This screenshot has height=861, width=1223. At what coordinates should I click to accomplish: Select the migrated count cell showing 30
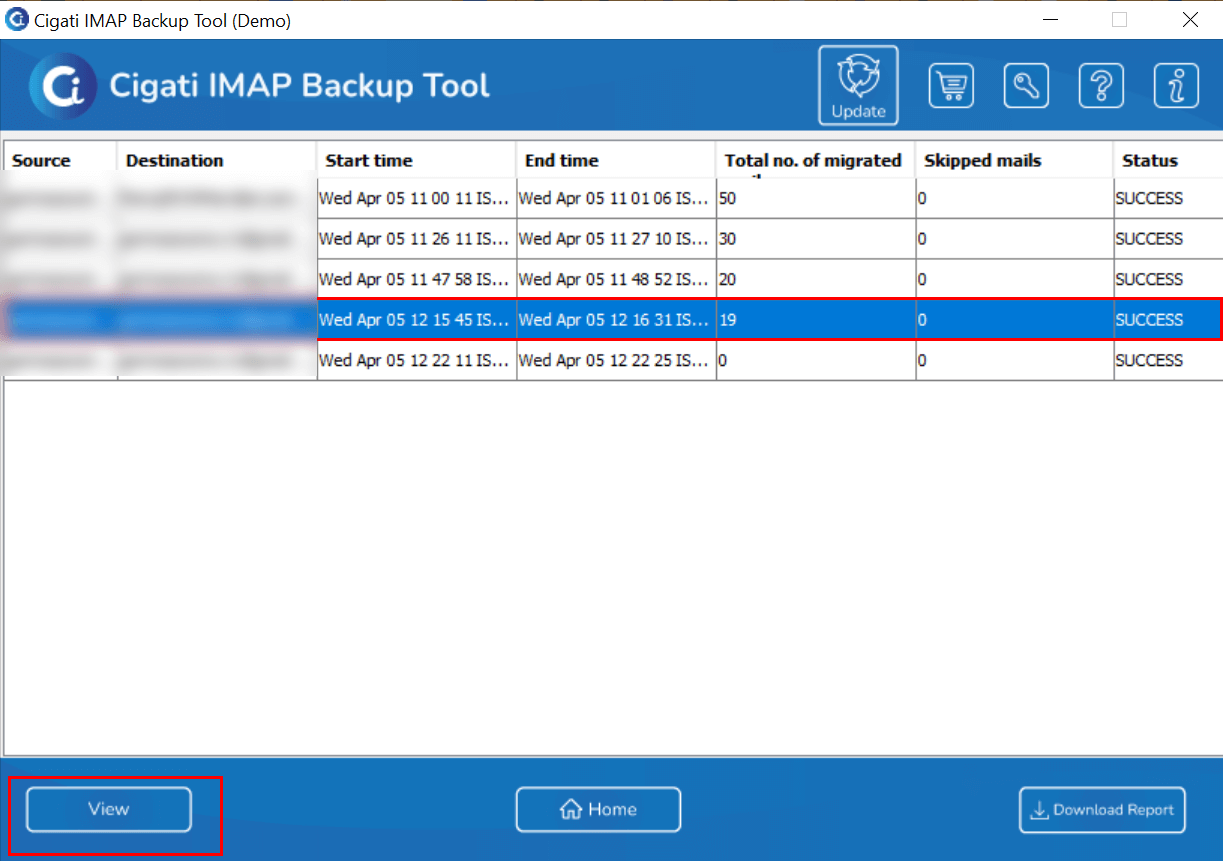(816, 239)
